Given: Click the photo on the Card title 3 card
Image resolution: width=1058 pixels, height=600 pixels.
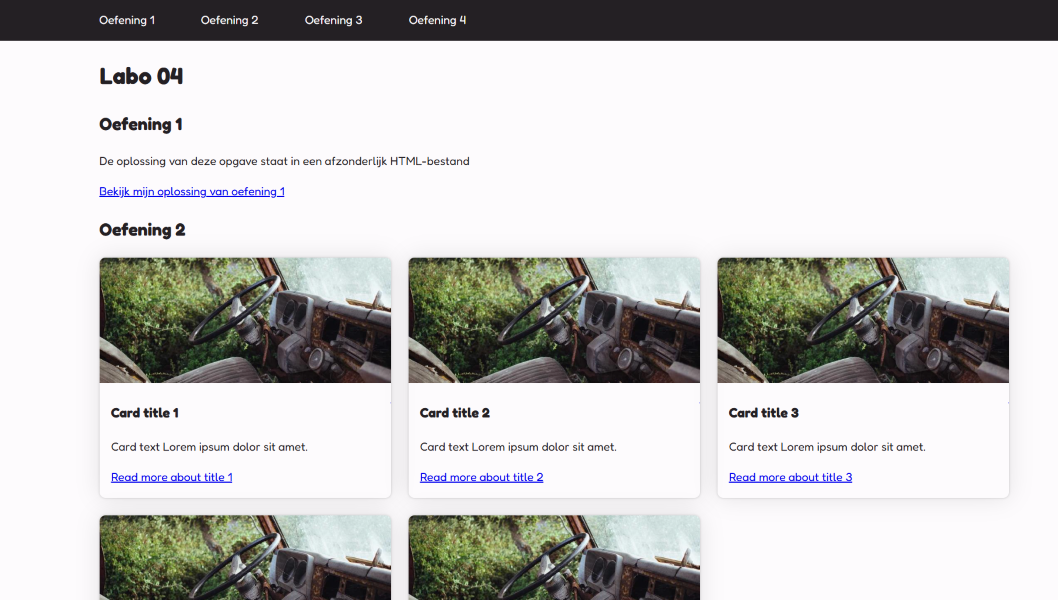Looking at the screenshot, I should click(x=863, y=320).
